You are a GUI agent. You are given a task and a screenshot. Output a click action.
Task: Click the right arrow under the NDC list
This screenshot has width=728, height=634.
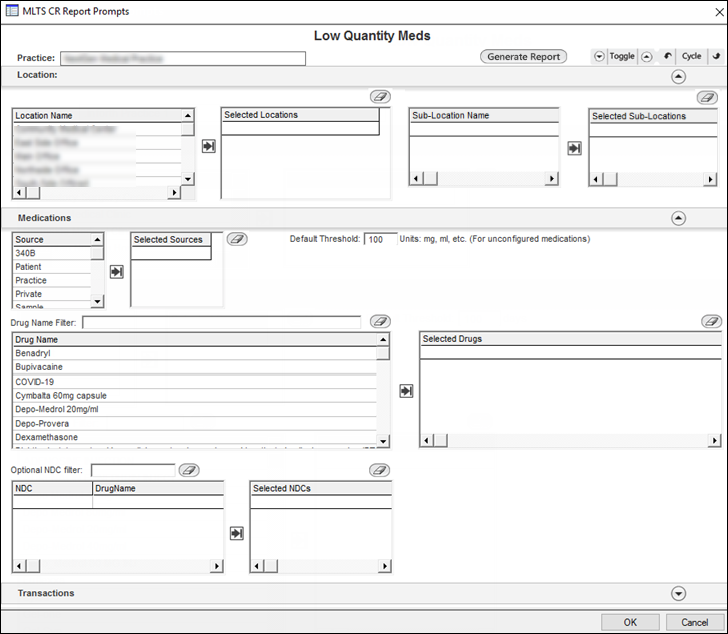216,566
